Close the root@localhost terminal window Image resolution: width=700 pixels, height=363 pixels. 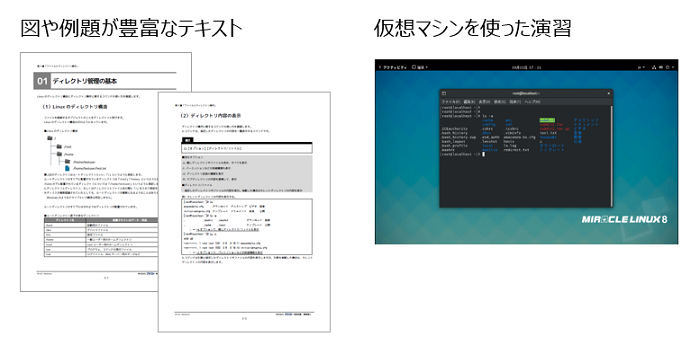point(608,93)
